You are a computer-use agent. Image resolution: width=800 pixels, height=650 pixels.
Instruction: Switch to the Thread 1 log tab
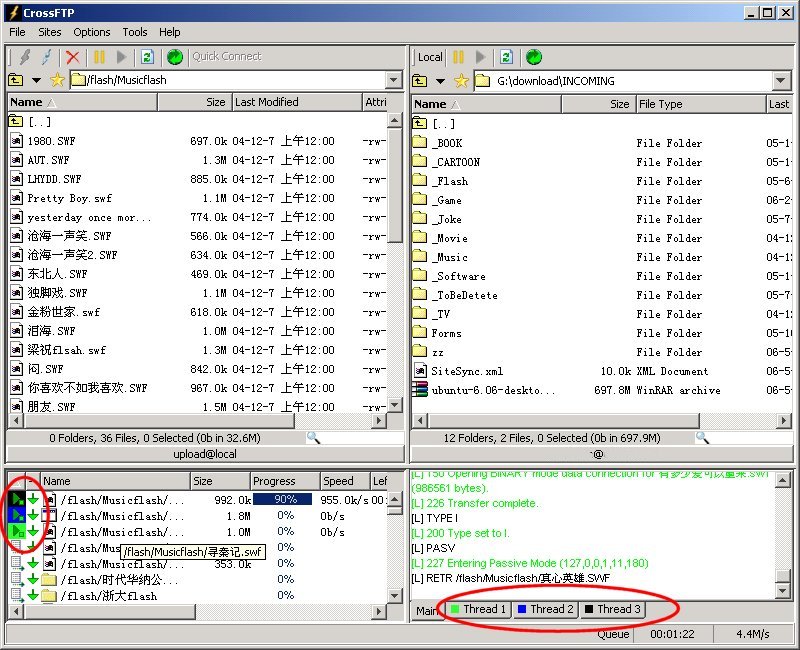pos(479,609)
